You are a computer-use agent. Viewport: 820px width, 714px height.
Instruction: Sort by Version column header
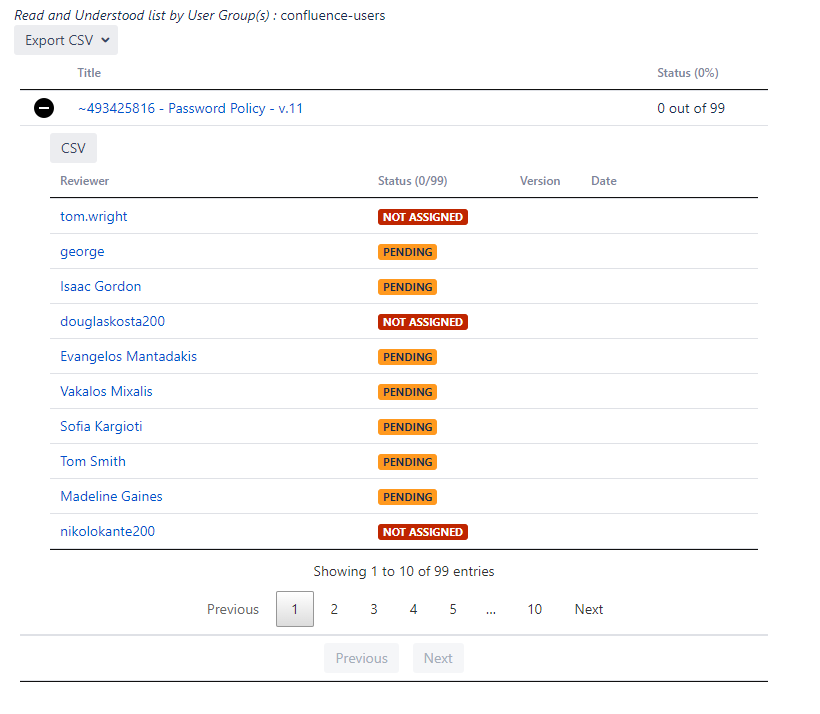coord(540,181)
